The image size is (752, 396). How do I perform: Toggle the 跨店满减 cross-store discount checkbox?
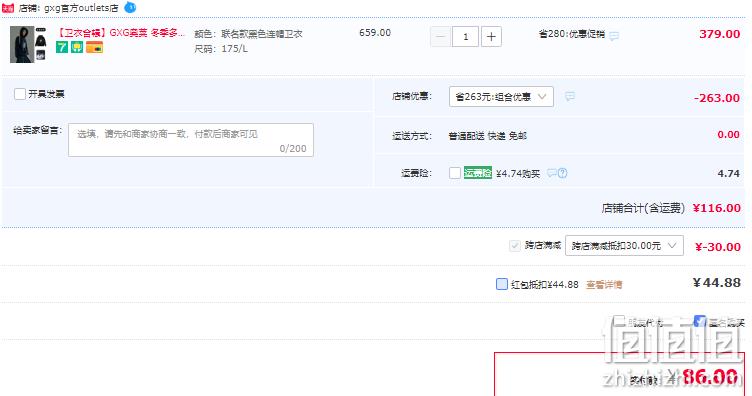coord(515,246)
